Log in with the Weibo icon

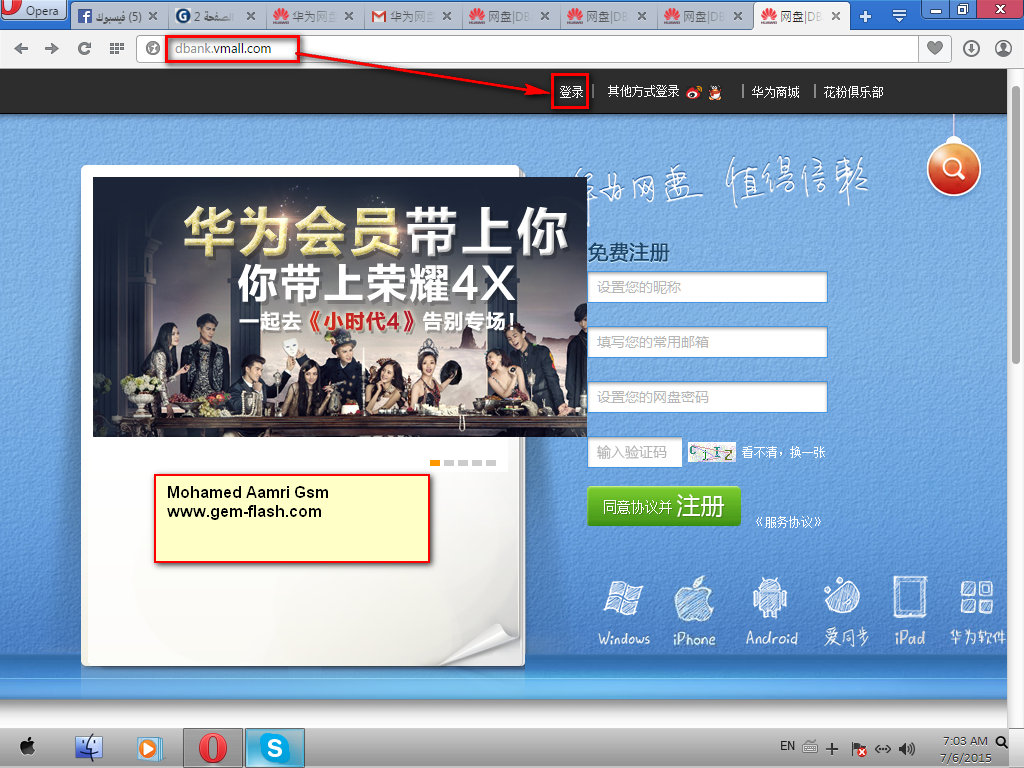[694, 93]
